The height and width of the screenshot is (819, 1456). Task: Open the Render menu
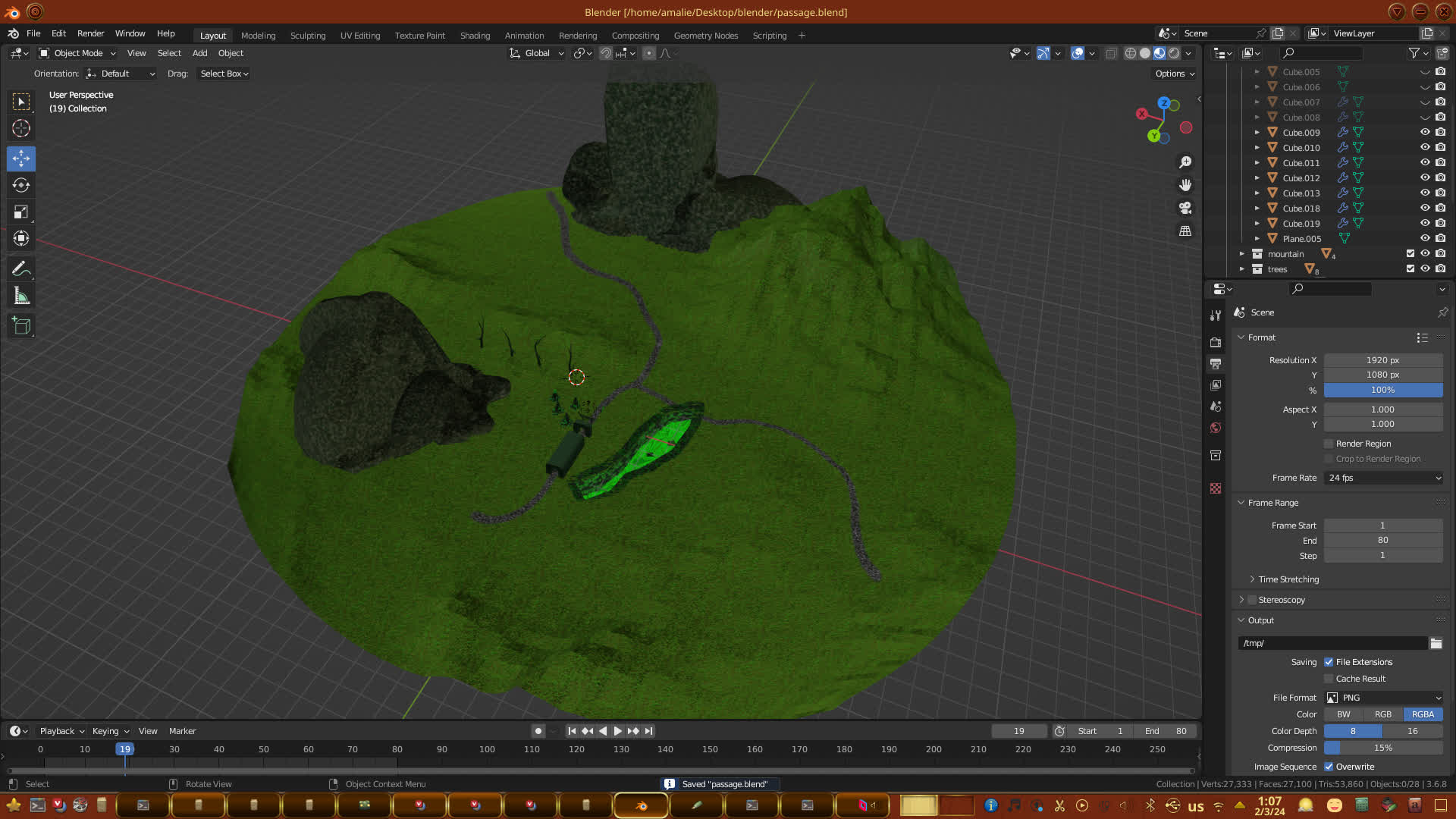[x=90, y=33]
